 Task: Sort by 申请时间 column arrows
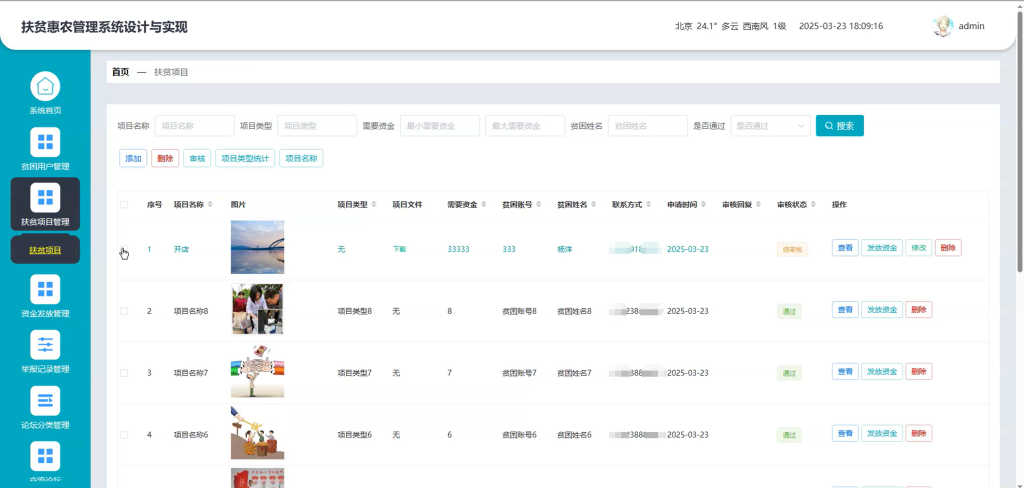(x=703, y=204)
